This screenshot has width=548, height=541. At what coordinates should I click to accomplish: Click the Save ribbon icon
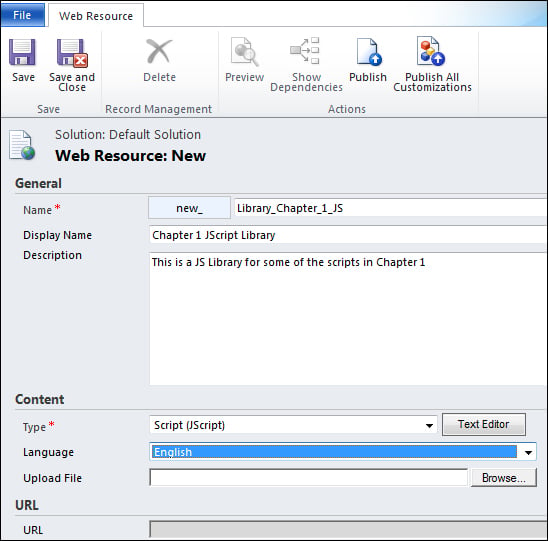click(x=22, y=53)
